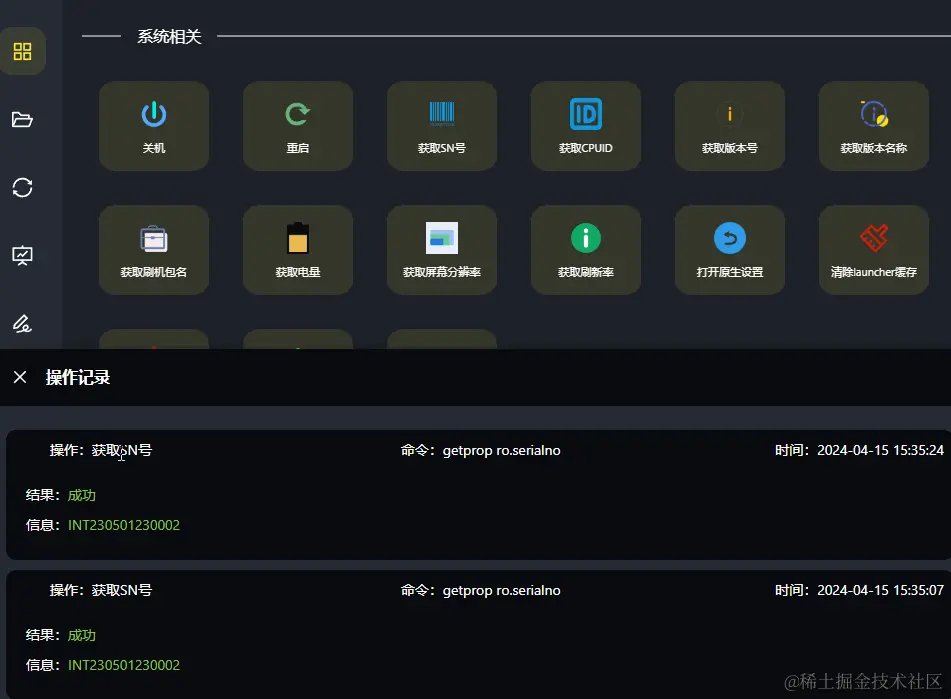Viewport: 951px width, 699px height.
Task: Shut down the device with 关机
Action: (x=154, y=126)
